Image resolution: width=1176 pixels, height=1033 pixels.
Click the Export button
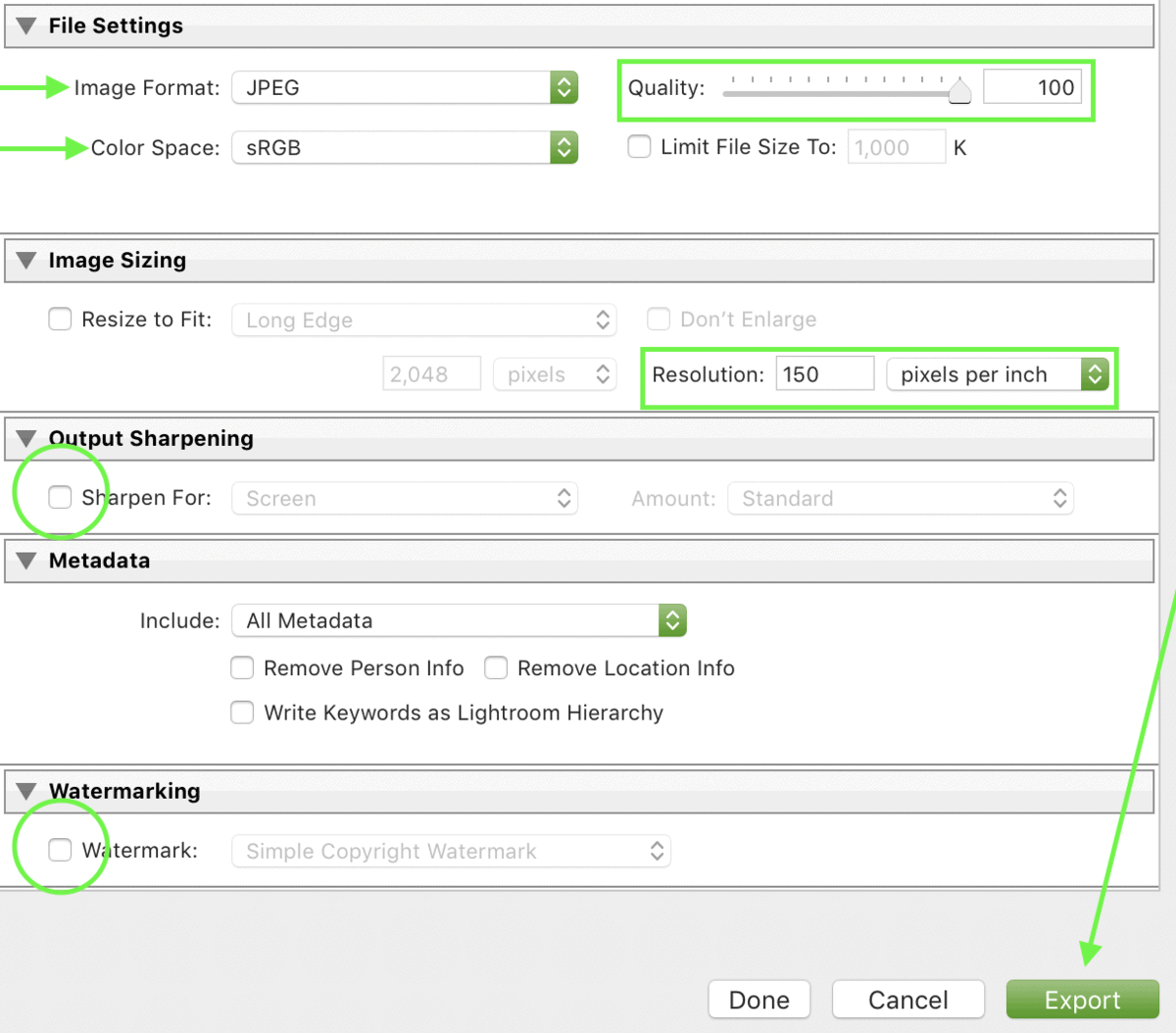[1083, 1000]
